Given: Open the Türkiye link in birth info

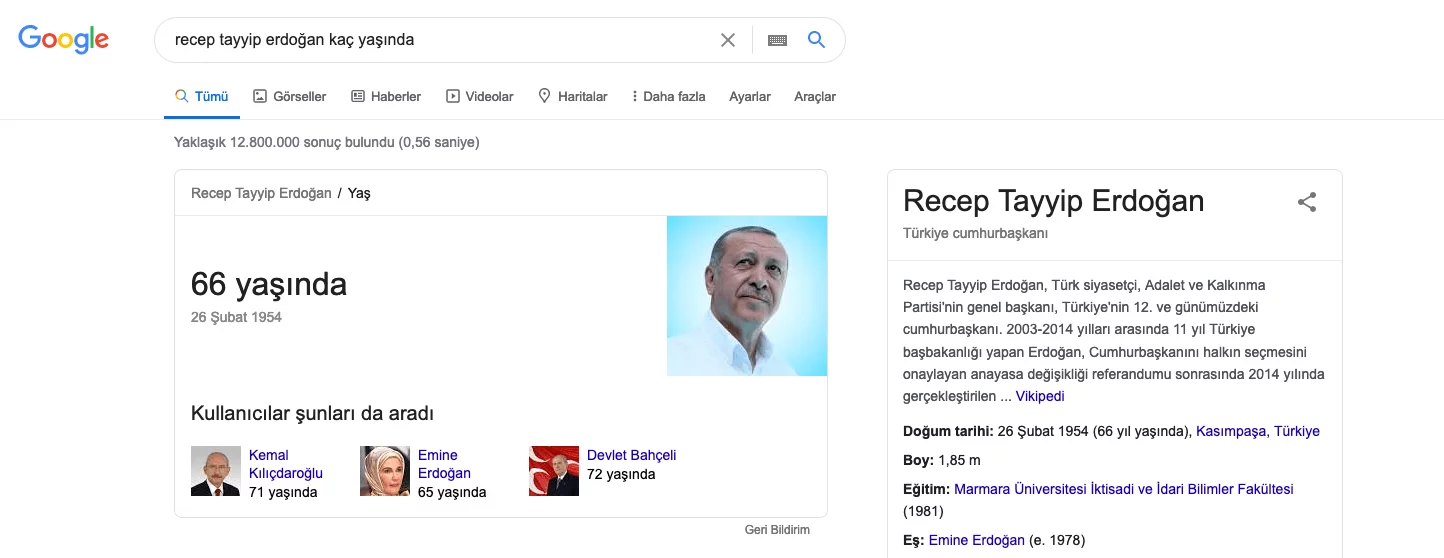Looking at the screenshot, I should 1296,431.
